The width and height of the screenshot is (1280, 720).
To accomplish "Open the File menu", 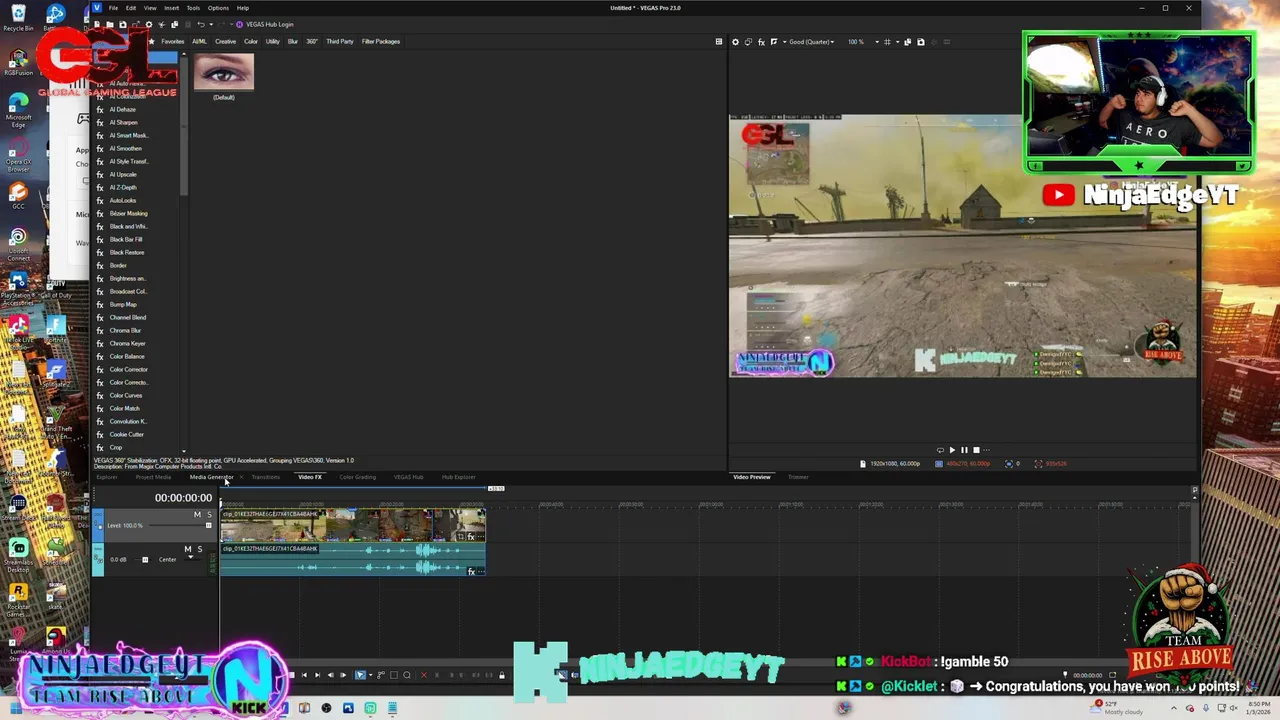I will pyautogui.click(x=113, y=8).
